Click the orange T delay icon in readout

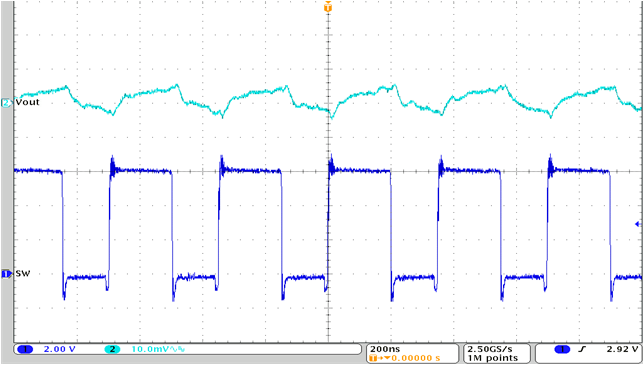coord(373,358)
